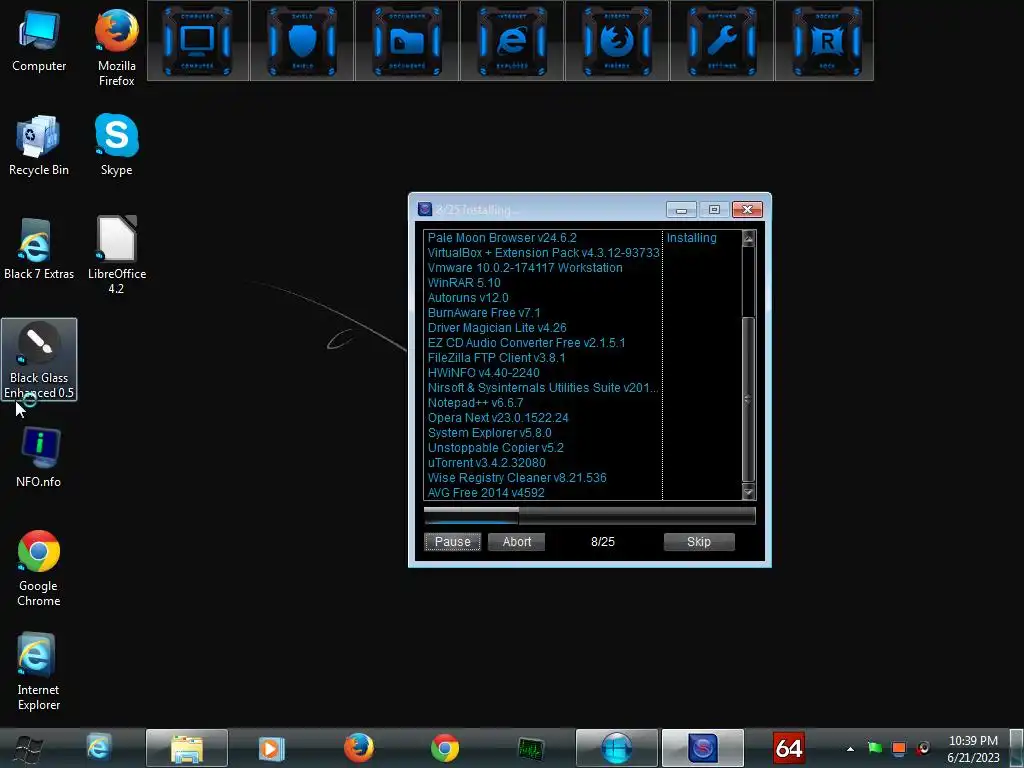Open the media player in the taskbar

click(x=271, y=748)
